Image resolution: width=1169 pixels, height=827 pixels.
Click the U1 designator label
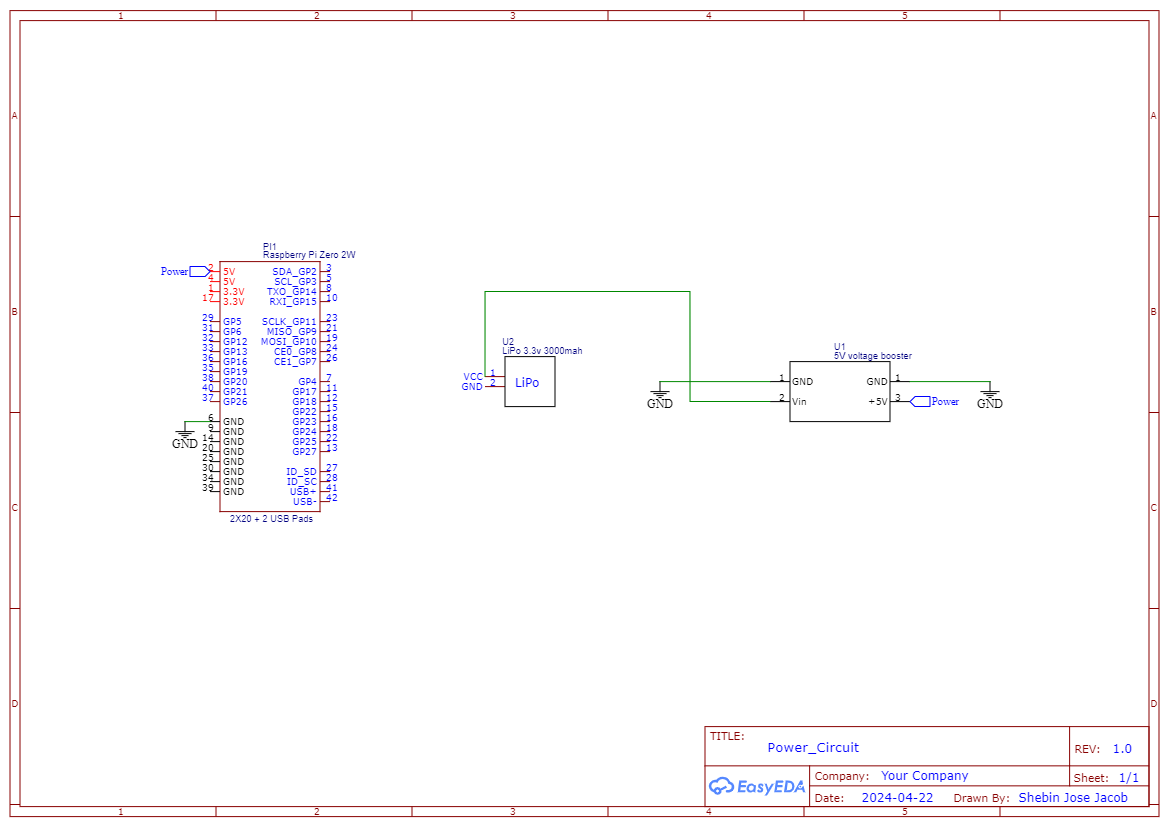839,347
